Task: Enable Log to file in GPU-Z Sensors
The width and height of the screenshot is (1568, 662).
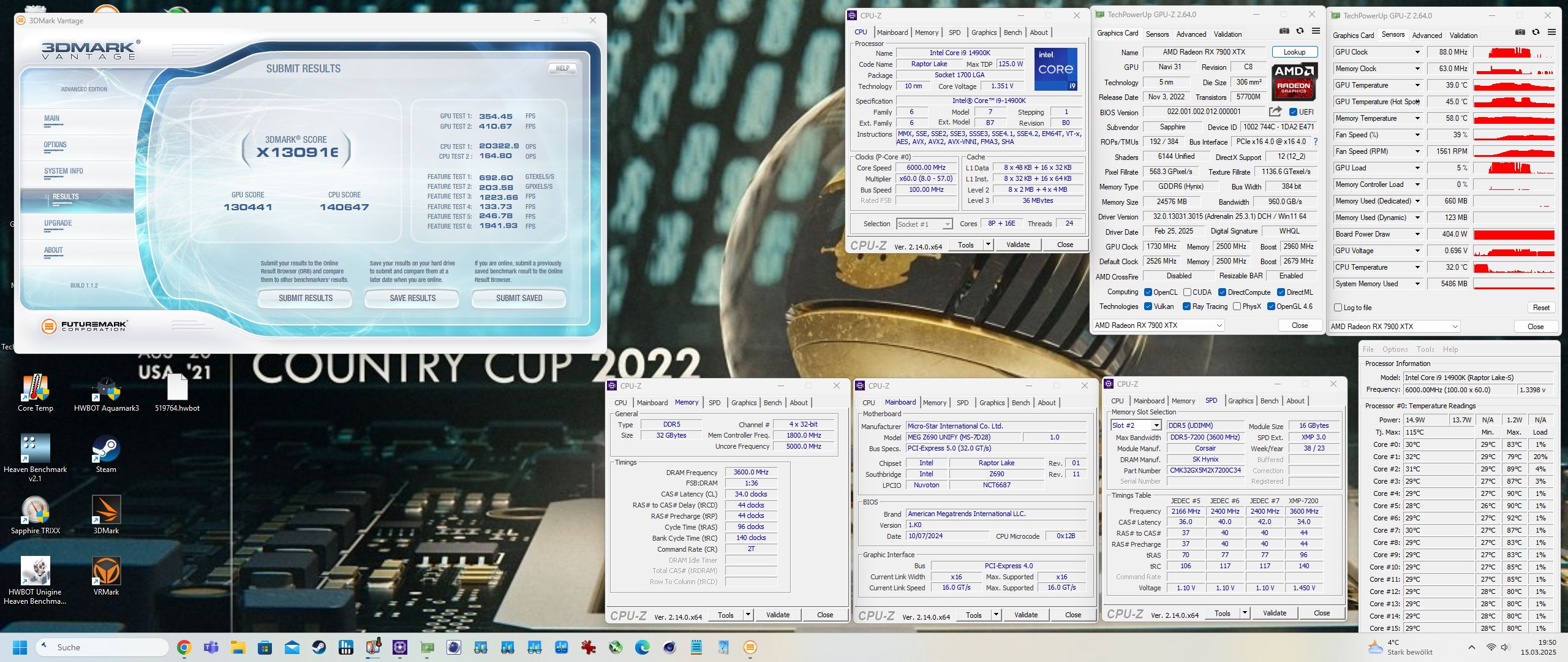Action: coord(1338,308)
